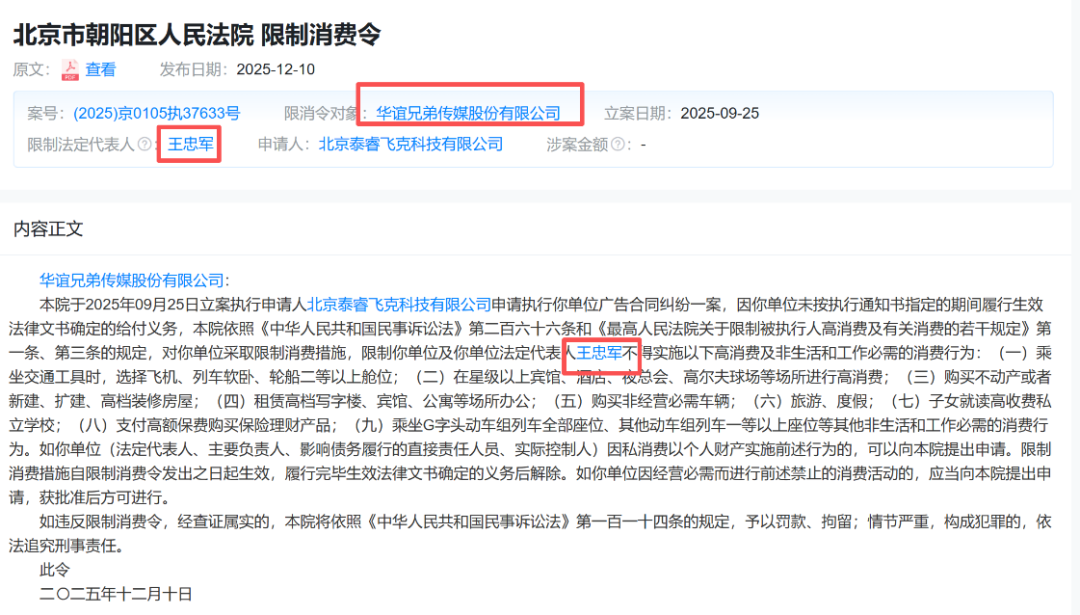This screenshot has width=1080, height=615.
Task: Click the 内容正文 section heading
Action: [48, 229]
